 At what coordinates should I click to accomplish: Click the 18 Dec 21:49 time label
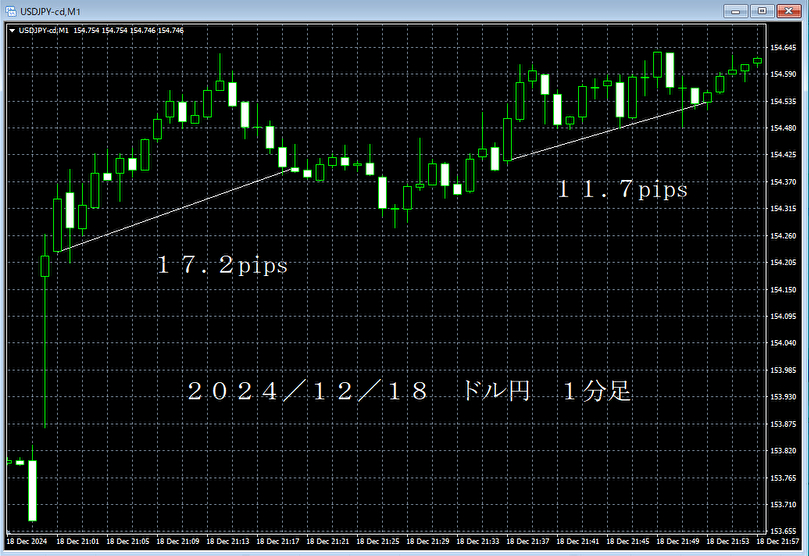tap(678, 542)
